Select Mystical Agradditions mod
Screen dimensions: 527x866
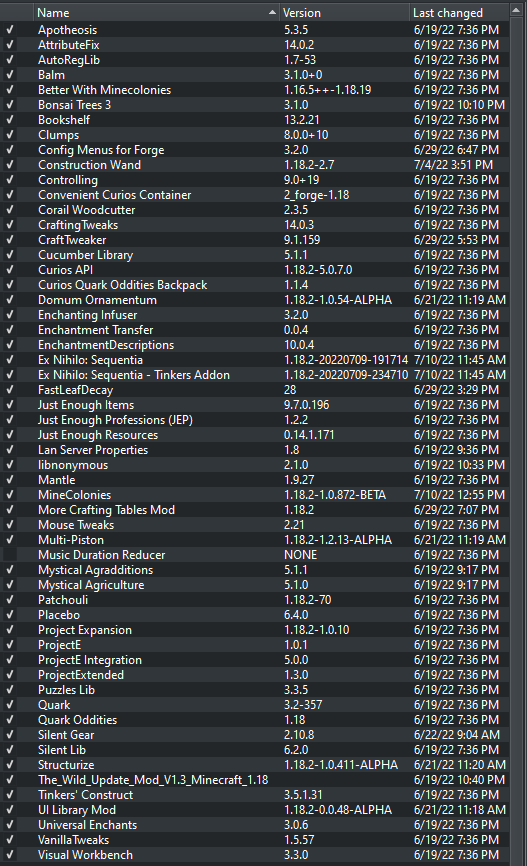point(254,570)
